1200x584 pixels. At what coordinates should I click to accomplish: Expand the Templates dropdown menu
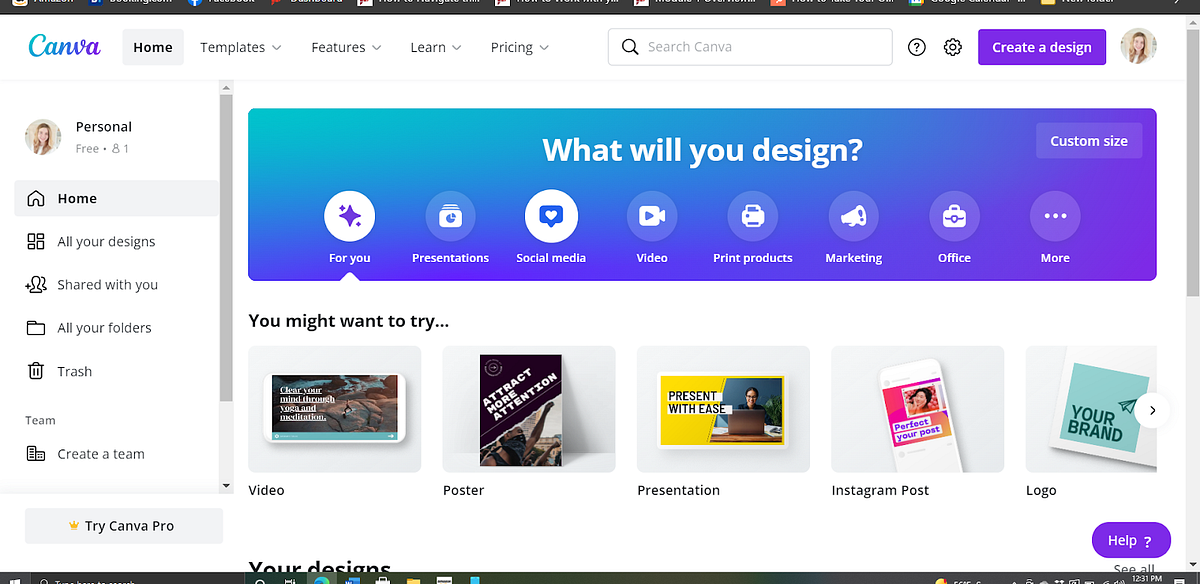[x=240, y=46]
